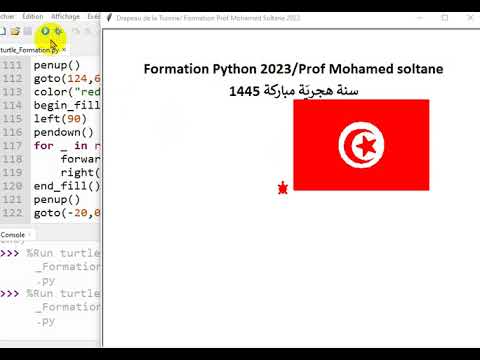Click the Save file icon
The width and height of the screenshot is (480, 360).
pos(28,31)
